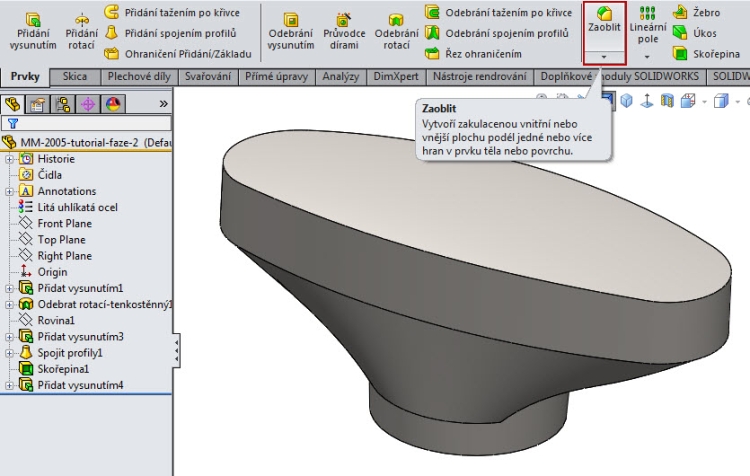Expand the Annotations tree node
This screenshot has height=476, width=750.
pyautogui.click(x=9, y=192)
